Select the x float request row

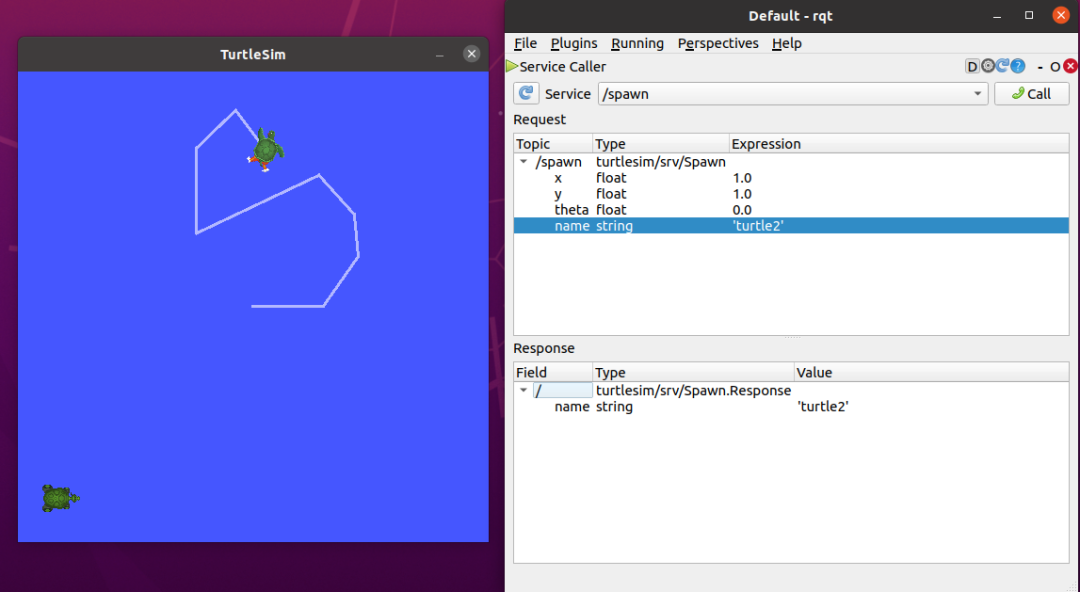point(791,178)
